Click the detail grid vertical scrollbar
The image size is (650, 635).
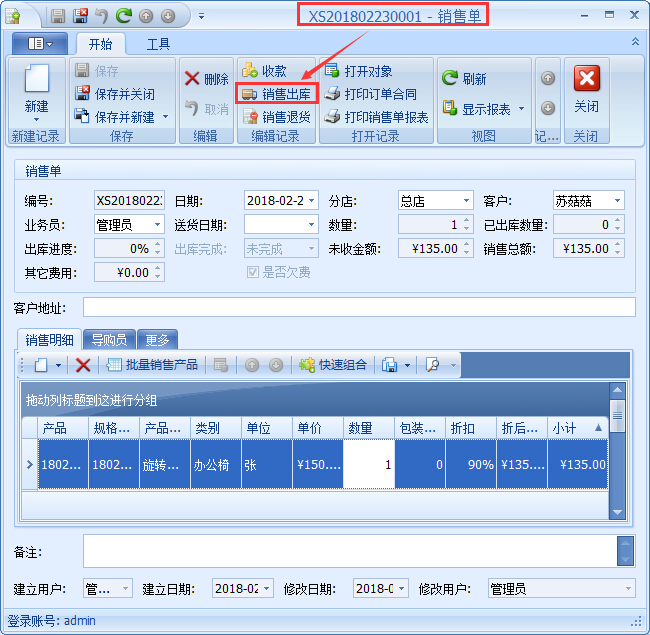(618, 460)
